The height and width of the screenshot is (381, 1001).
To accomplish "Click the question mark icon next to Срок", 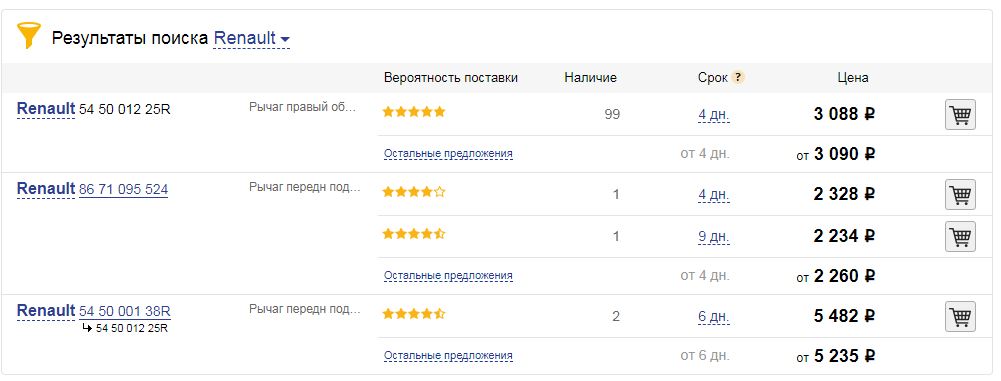I will (738, 78).
